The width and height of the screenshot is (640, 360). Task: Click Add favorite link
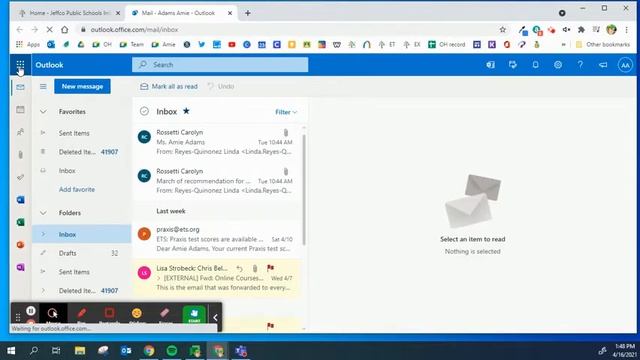coord(77,189)
